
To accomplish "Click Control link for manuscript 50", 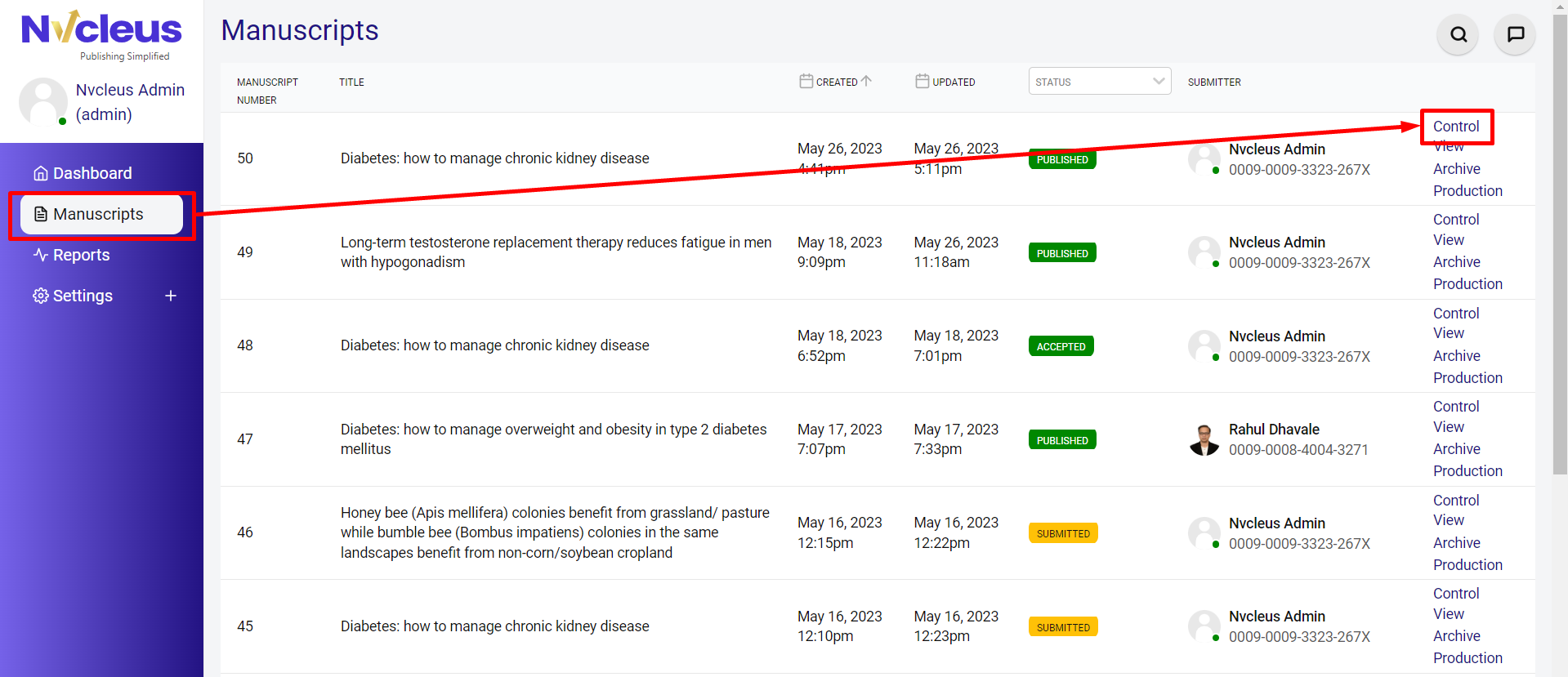I will point(1456,127).
